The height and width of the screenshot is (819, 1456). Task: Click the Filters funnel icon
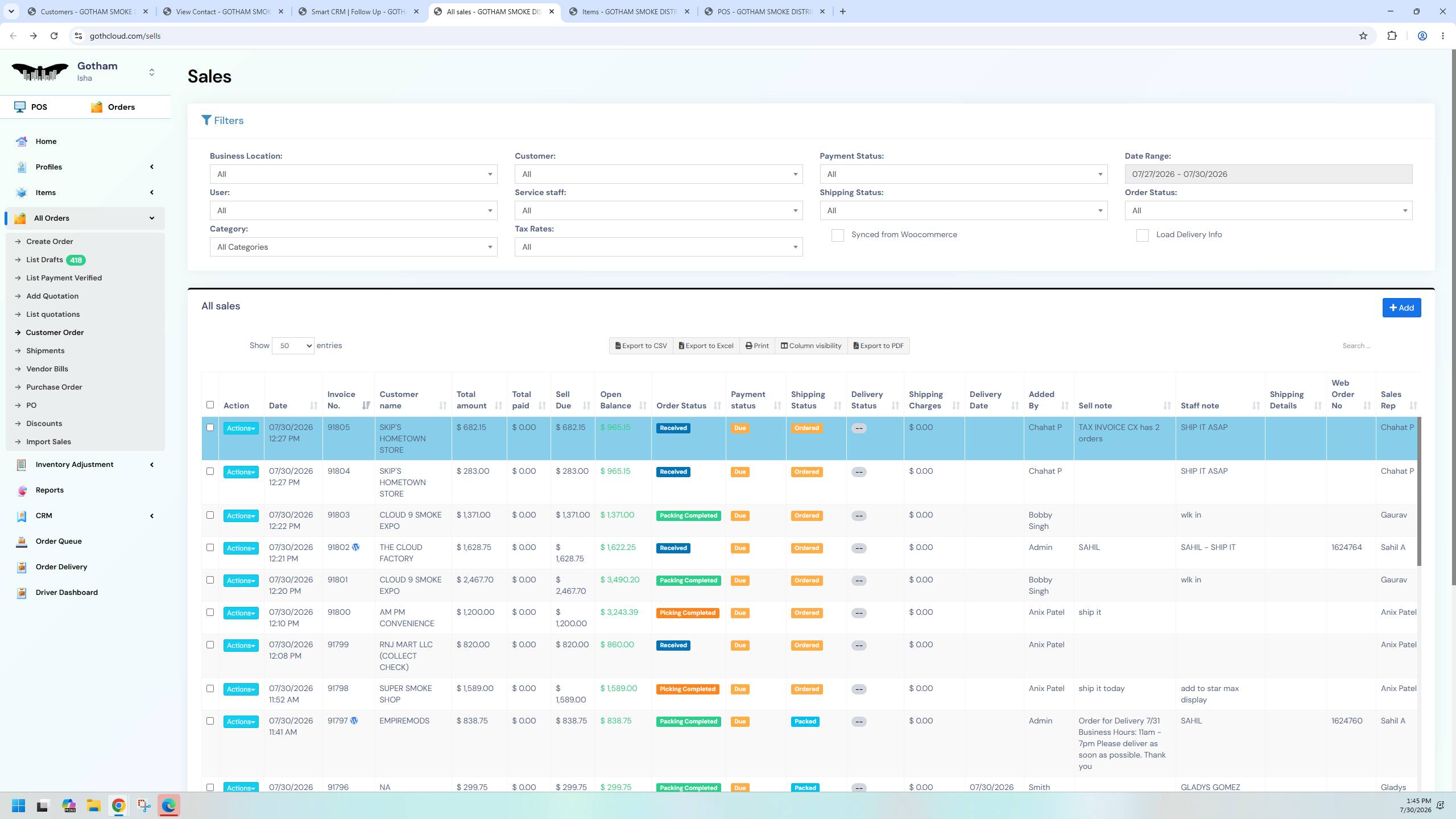206,121
